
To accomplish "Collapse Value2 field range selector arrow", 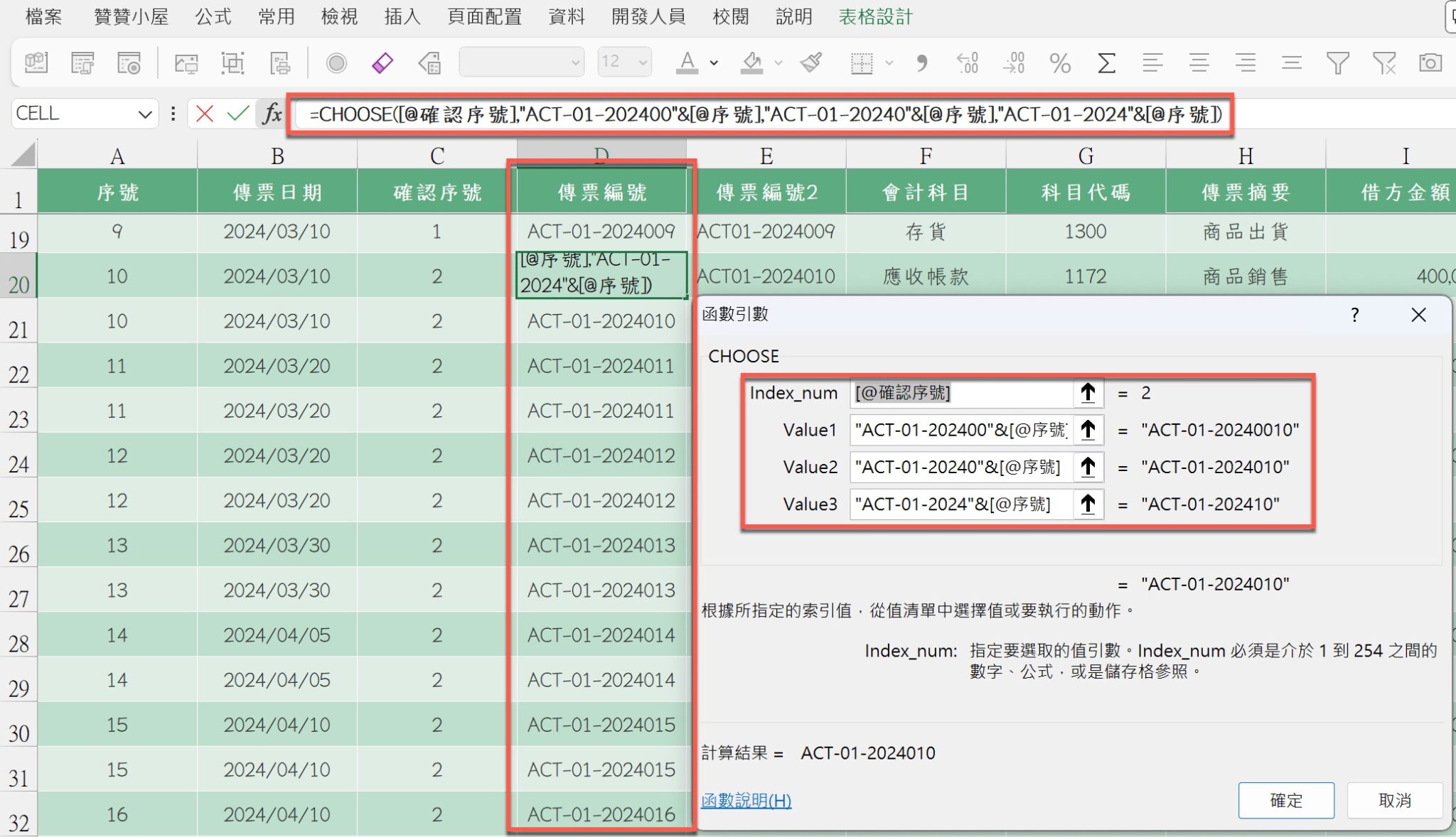I will pyautogui.click(x=1088, y=467).
